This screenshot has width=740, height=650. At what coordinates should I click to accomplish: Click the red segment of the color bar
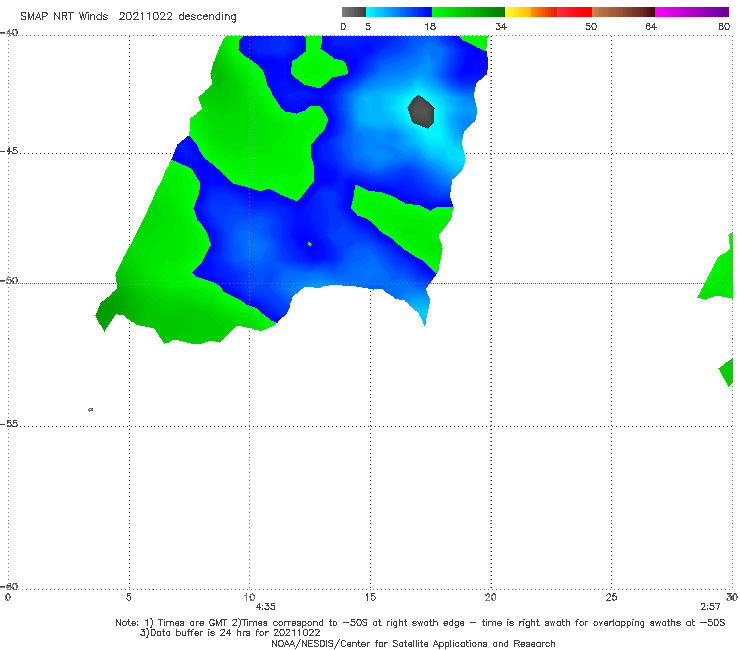click(574, 12)
